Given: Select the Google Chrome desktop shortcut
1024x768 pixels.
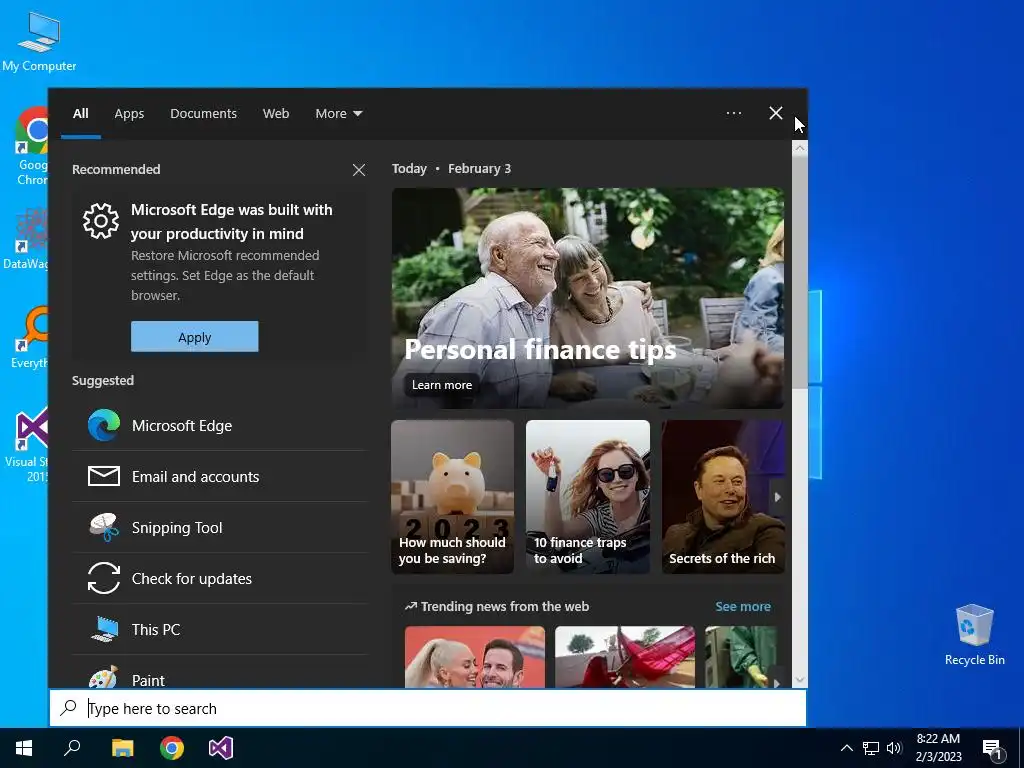Looking at the screenshot, I should tap(31, 146).
